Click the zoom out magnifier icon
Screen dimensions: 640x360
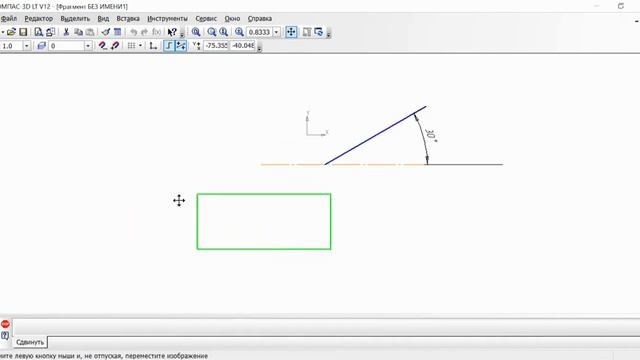[x=211, y=32]
